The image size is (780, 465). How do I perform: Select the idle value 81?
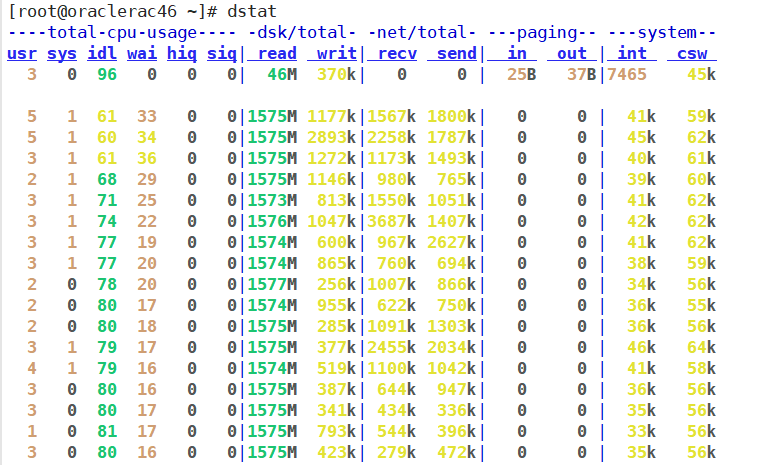[107, 431]
